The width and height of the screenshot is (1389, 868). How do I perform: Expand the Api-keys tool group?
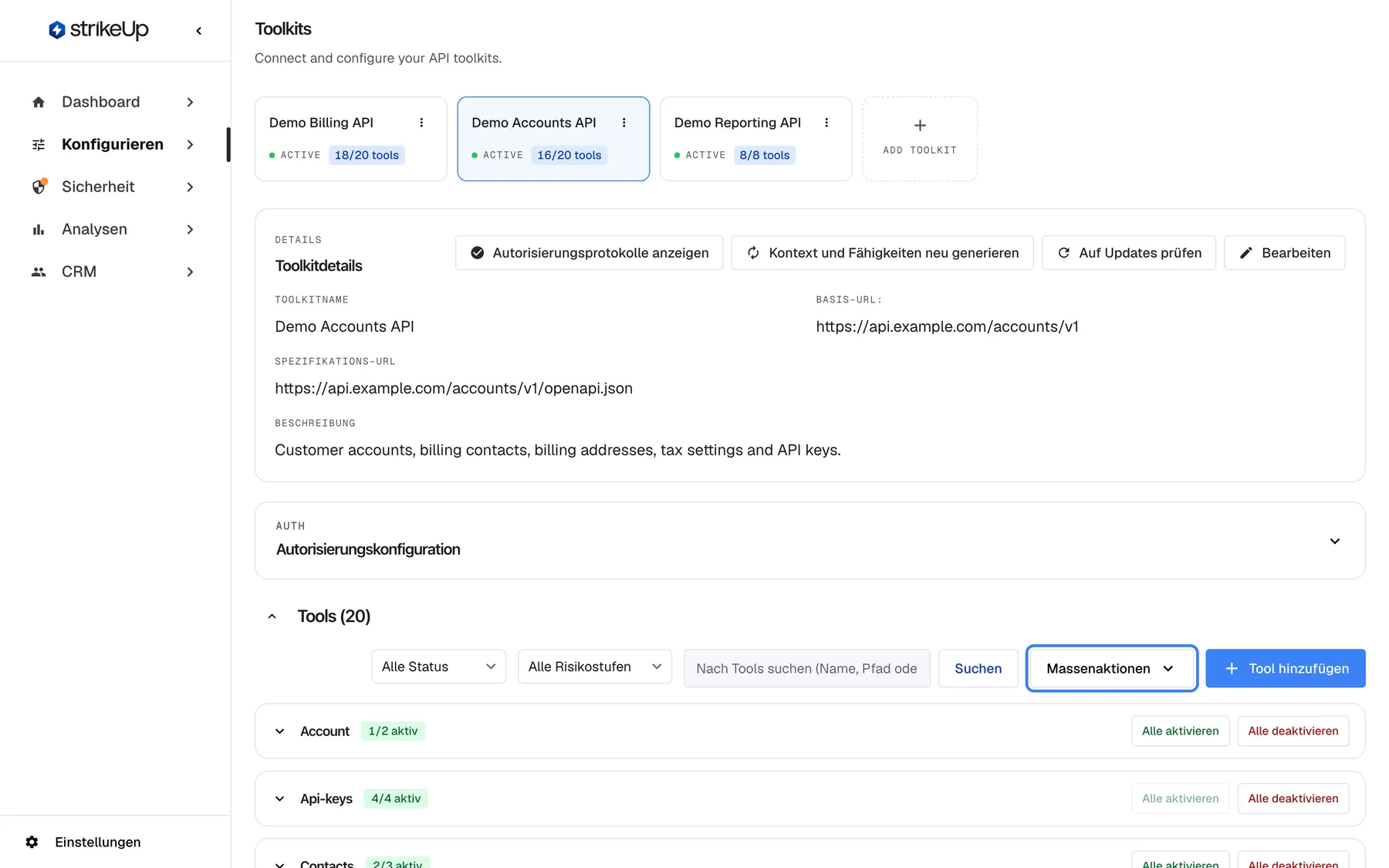click(280, 799)
